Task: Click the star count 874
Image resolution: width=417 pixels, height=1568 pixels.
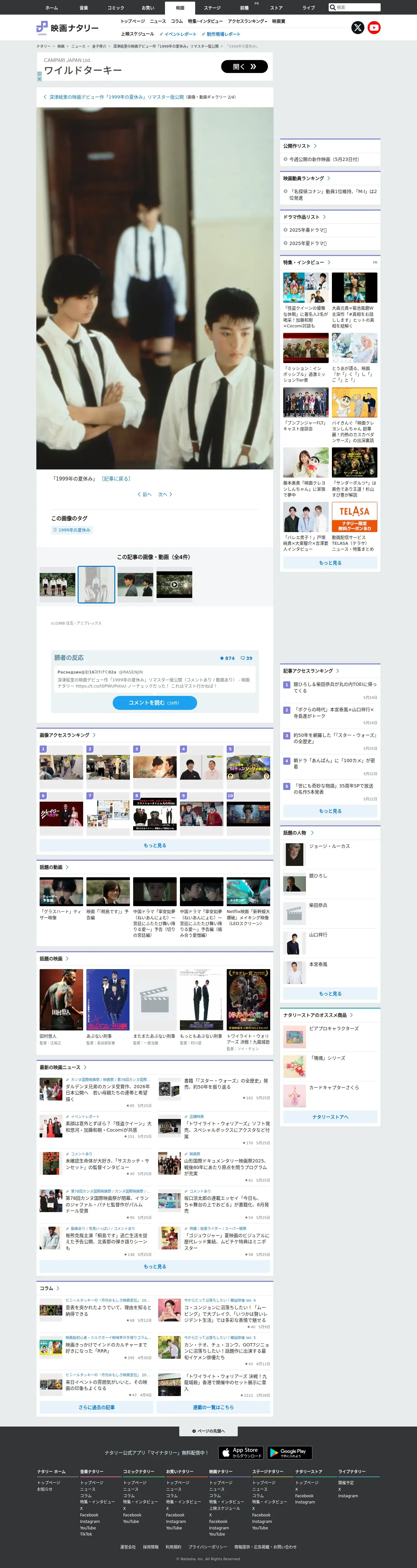Action: coord(227,658)
